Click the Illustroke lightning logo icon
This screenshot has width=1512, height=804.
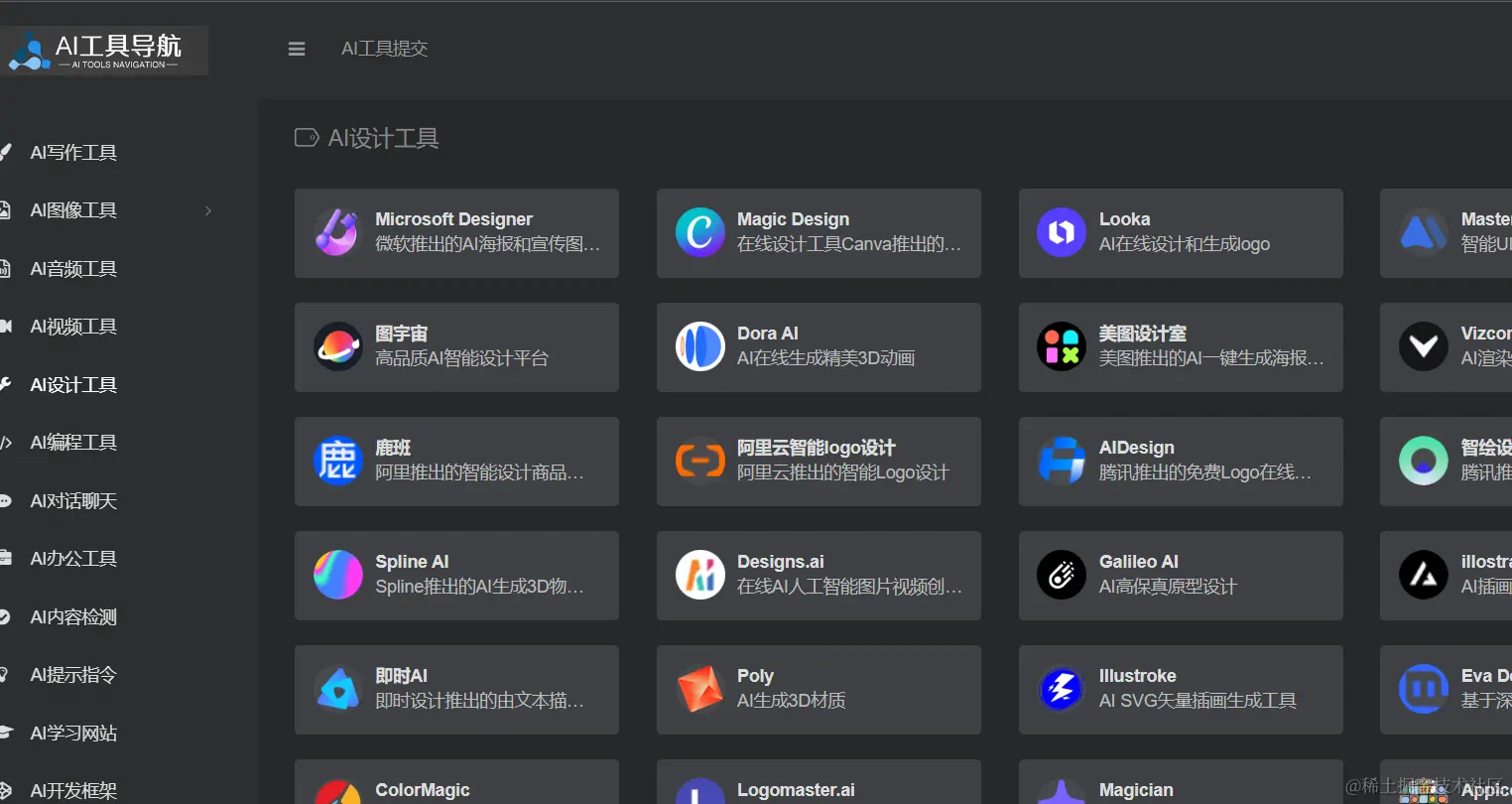point(1062,689)
